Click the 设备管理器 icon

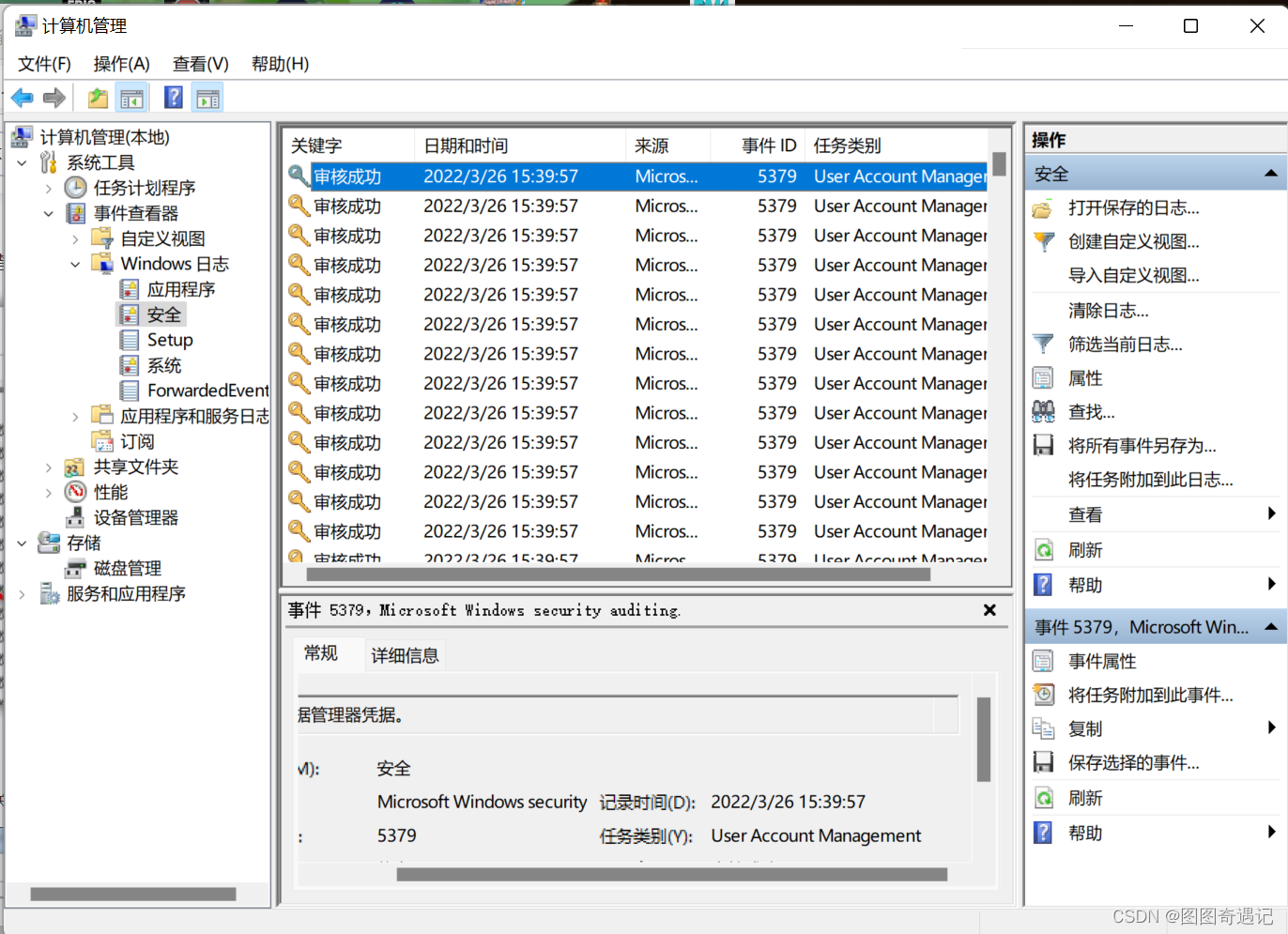(x=76, y=517)
